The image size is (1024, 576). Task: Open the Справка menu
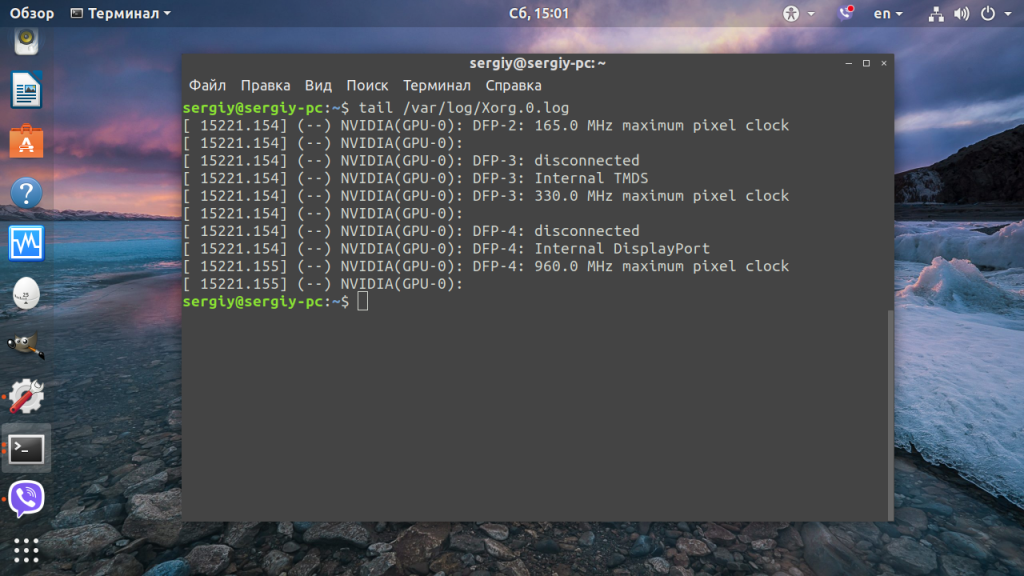513,86
